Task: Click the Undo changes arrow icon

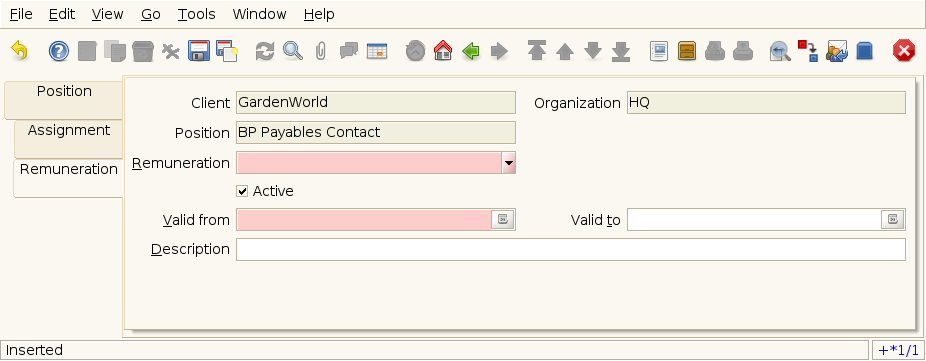Action: pos(19,51)
